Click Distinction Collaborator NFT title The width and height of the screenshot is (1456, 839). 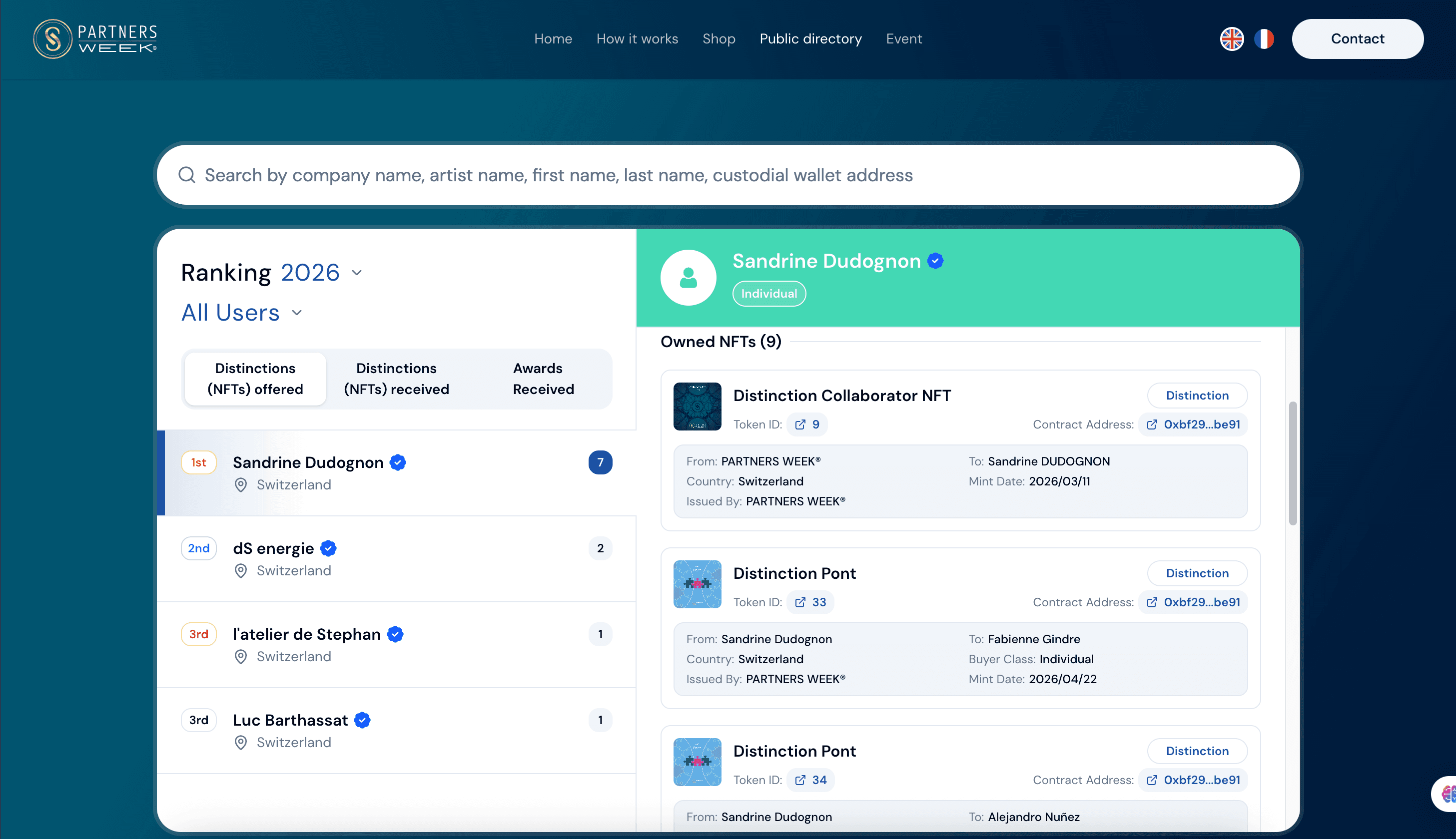pos(841,396)
